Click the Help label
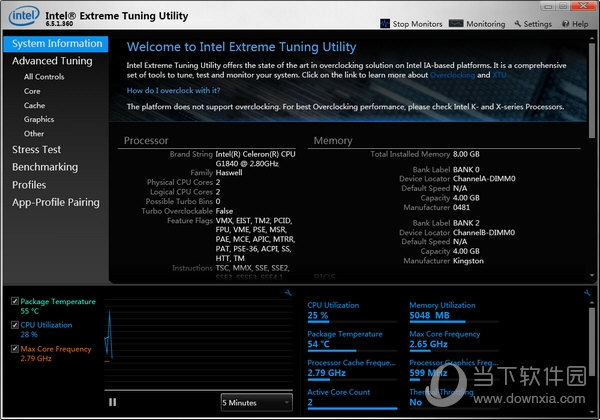 pos(580,24)
